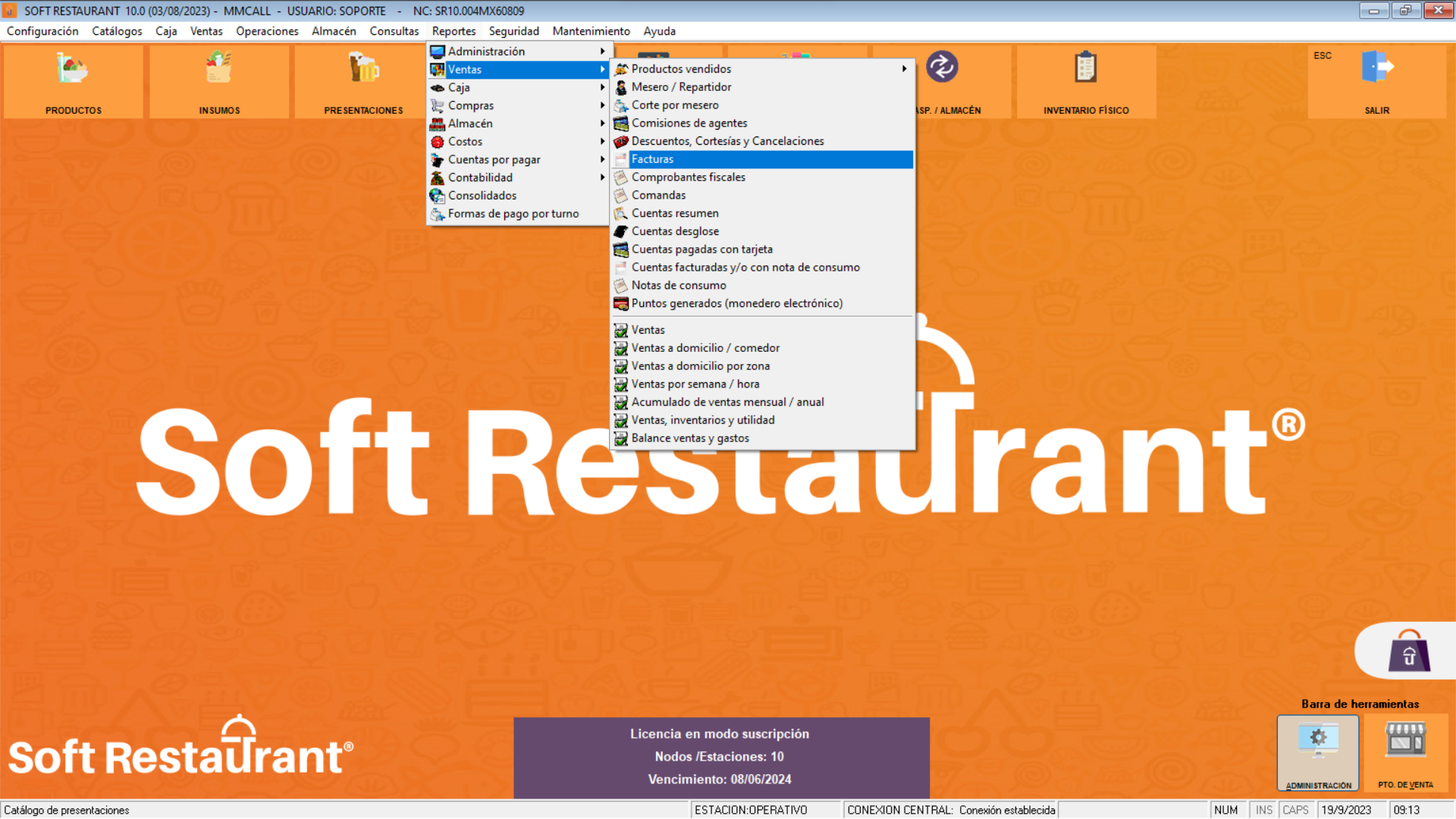Select the Facturas report entry
This screenshot has width=1456, height=819.
tap(763, 159)
